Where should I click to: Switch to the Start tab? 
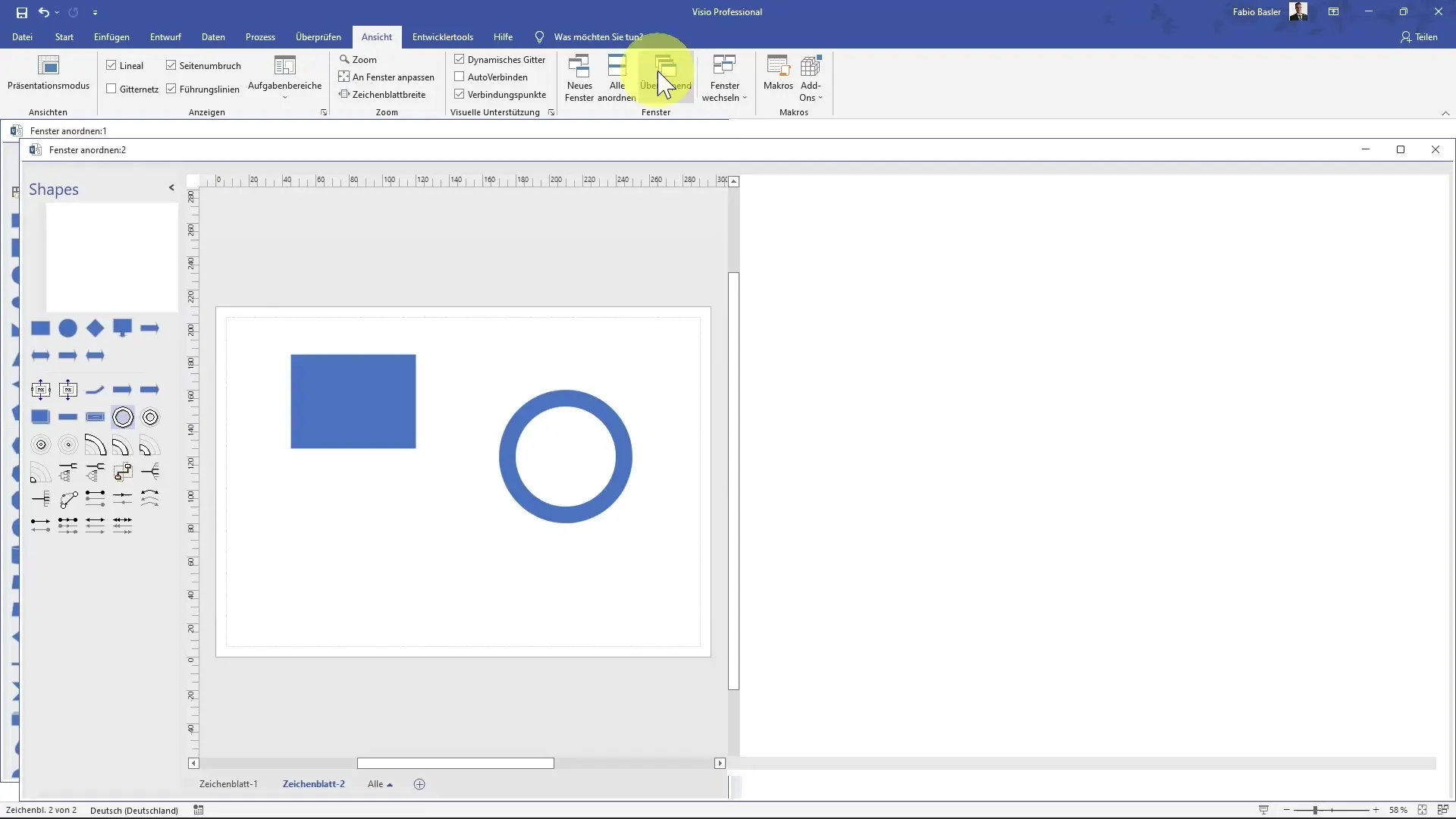tap(64, 36)
